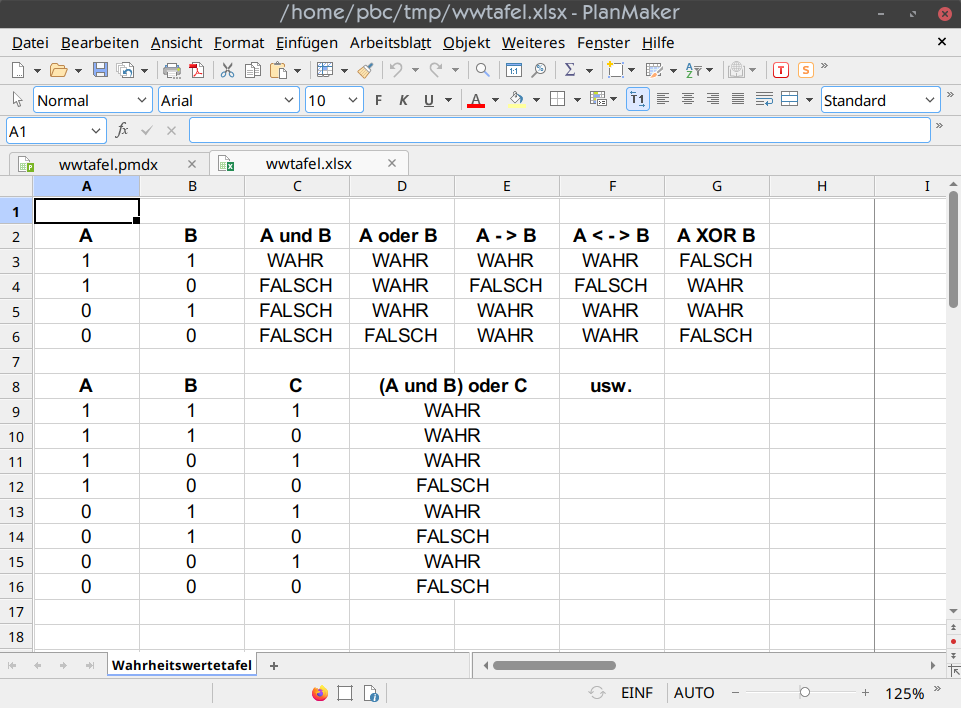Open the Datei menu
This screenshot has height=708, width=961.
click(30, 43)
